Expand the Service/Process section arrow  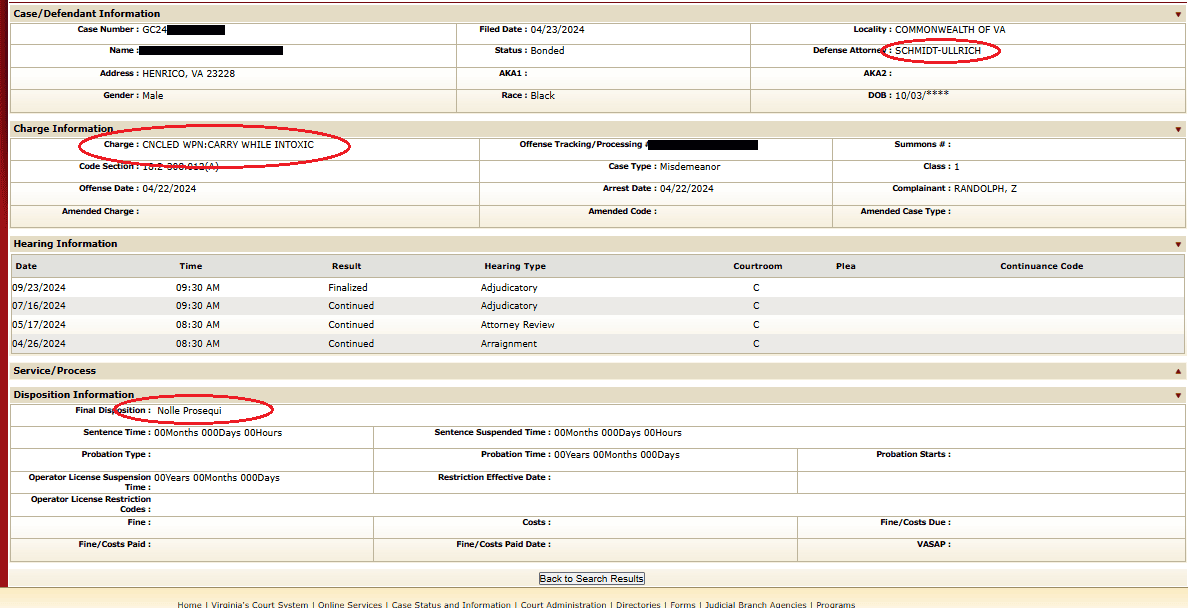(1179, 371)
